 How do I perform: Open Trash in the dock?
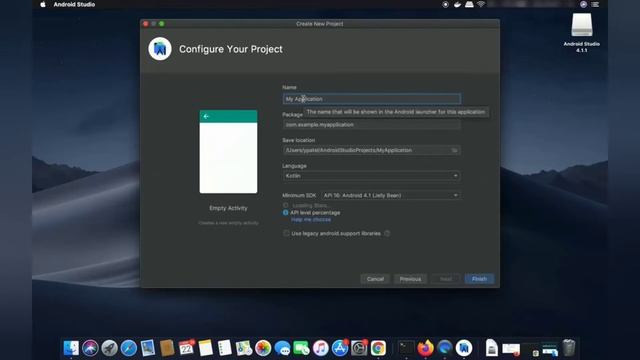click(x=569, y=348)
